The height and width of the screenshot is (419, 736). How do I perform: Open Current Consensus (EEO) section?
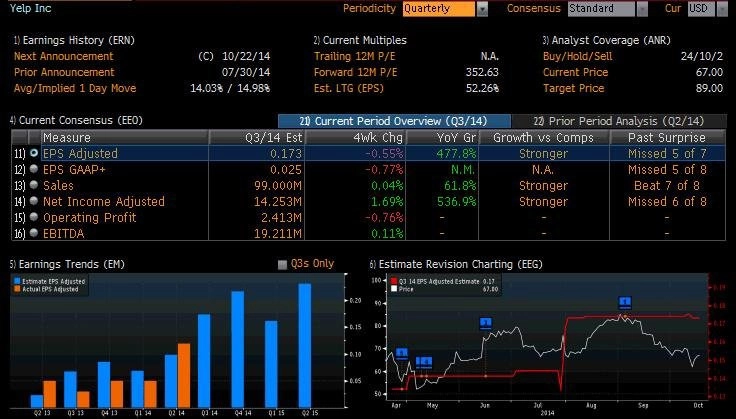tap(76, 120)
